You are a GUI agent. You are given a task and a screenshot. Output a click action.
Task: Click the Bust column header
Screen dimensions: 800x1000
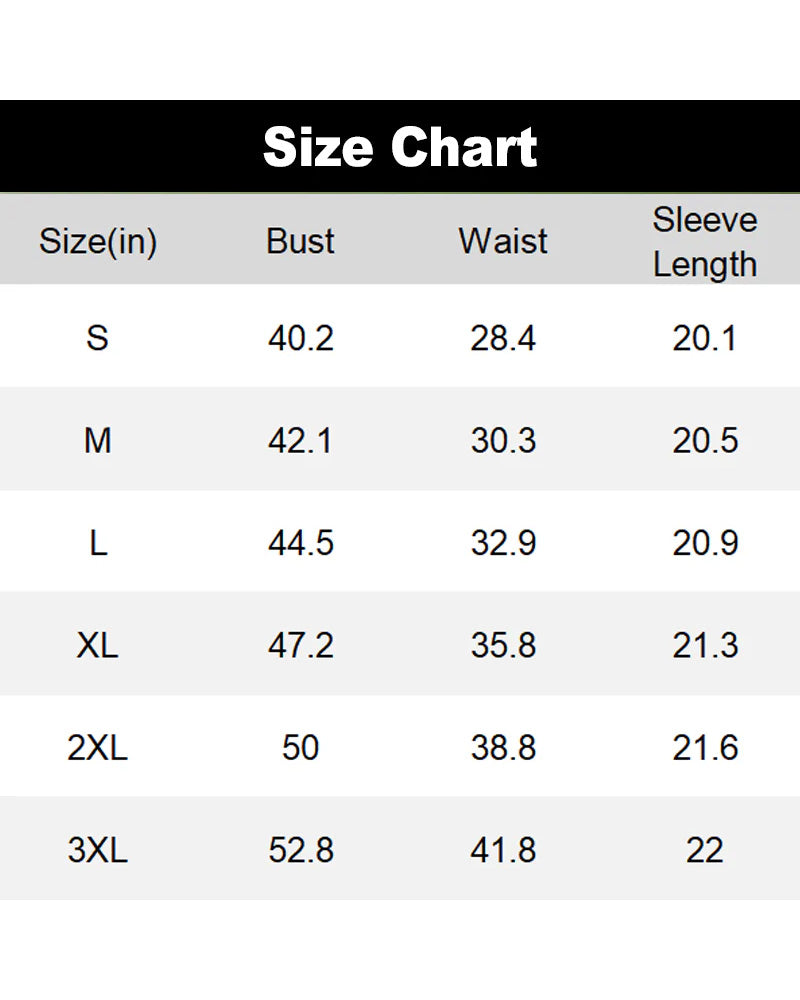(x=300, y=241)
